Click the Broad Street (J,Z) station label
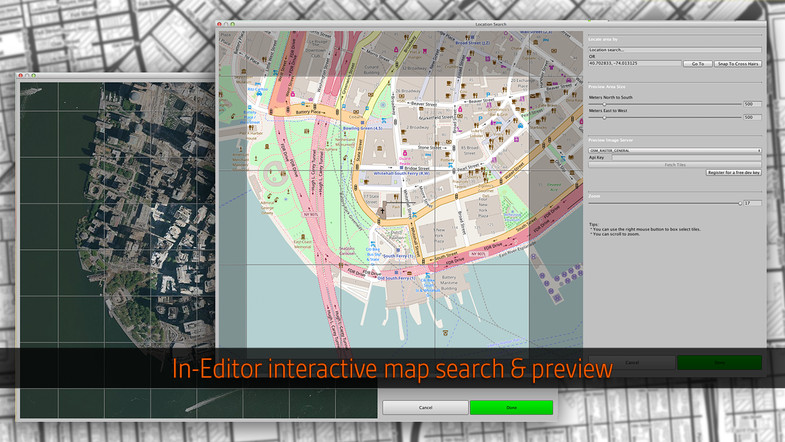Image resolution: width=785 pixels, height=442 pixels. 472,43
